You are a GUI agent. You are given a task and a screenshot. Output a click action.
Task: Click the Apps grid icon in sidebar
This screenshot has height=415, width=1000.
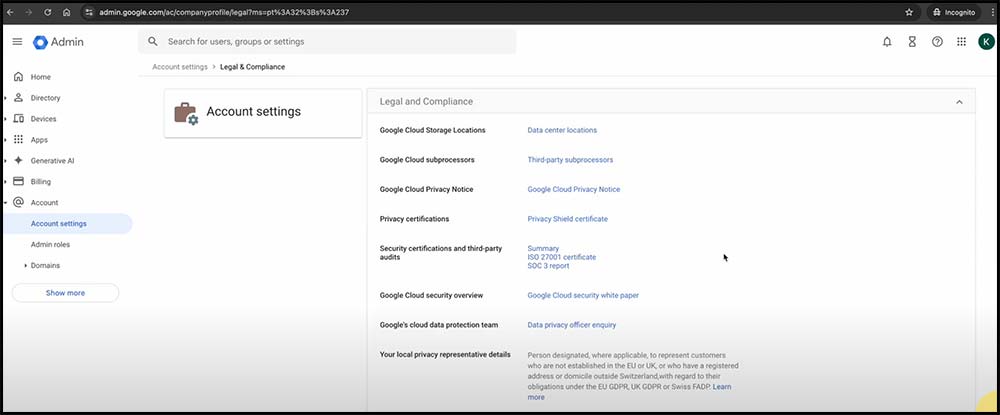point(18,140)
